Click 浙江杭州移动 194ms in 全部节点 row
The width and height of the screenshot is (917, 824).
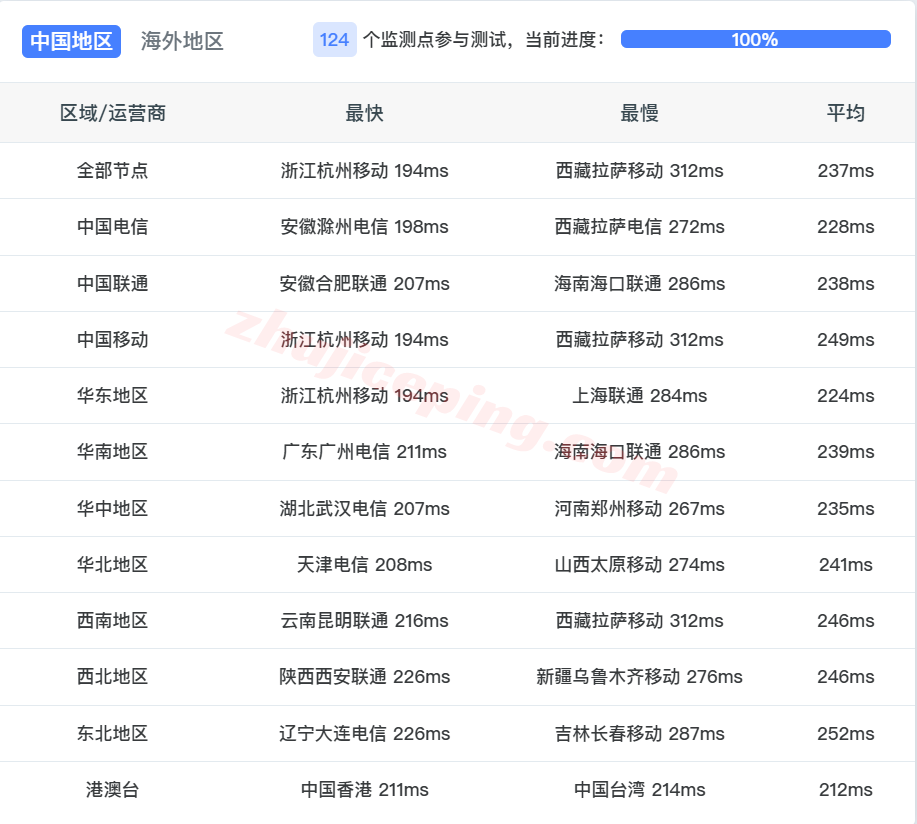pos(364,171)
